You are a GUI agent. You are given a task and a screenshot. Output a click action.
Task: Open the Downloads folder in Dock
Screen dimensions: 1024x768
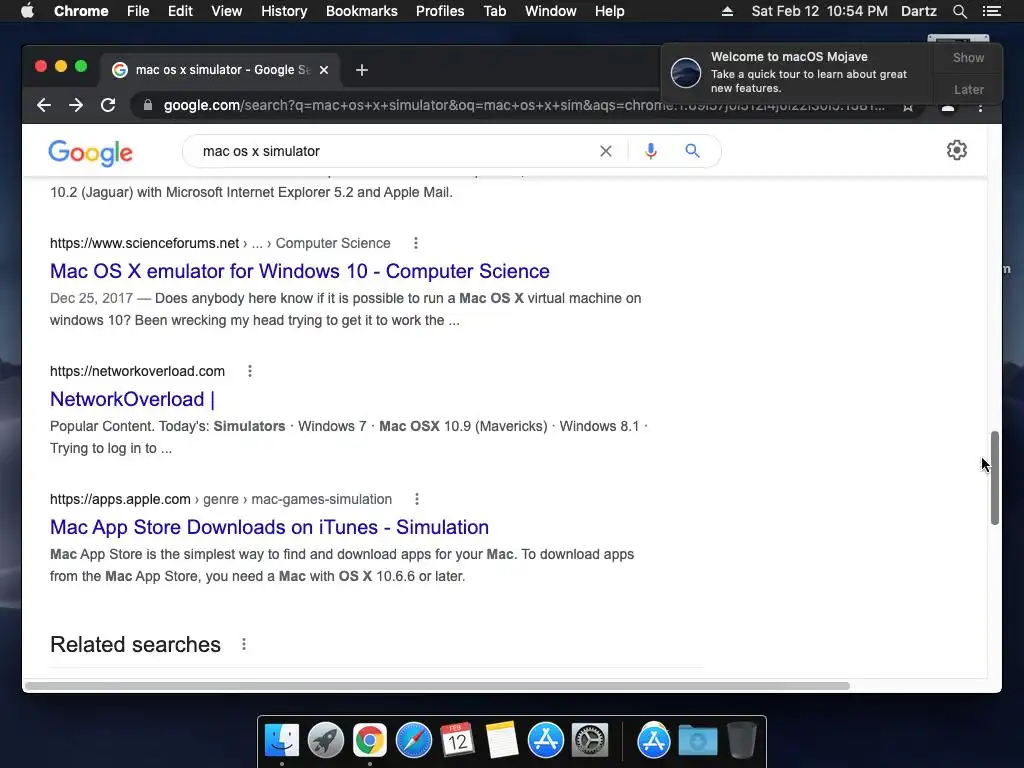point(697,741)
